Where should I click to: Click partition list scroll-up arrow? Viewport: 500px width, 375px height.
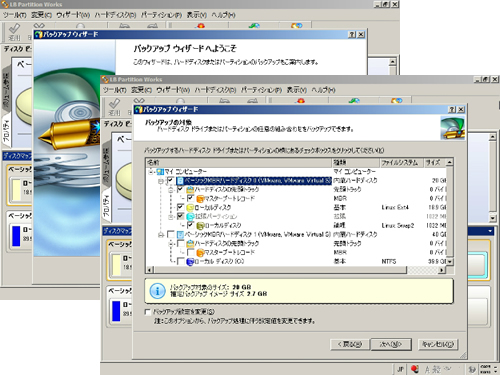pos(450,163)
